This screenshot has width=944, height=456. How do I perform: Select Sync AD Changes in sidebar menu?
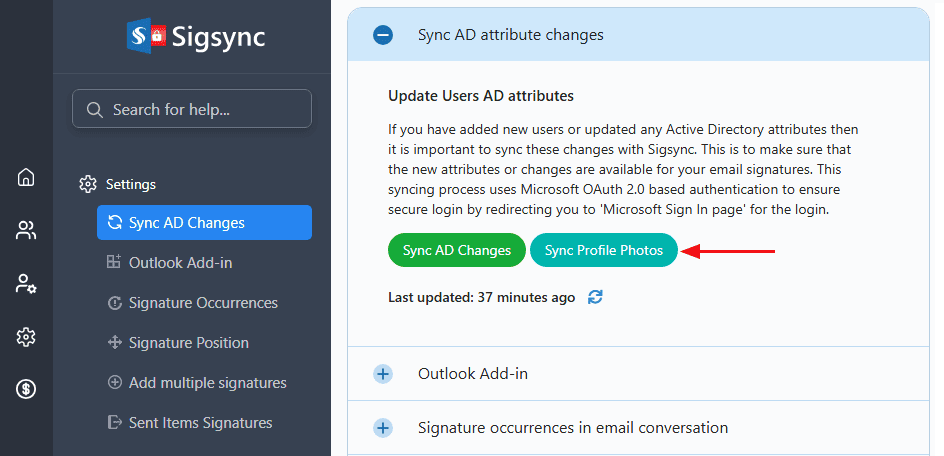(x=204, y=223)
